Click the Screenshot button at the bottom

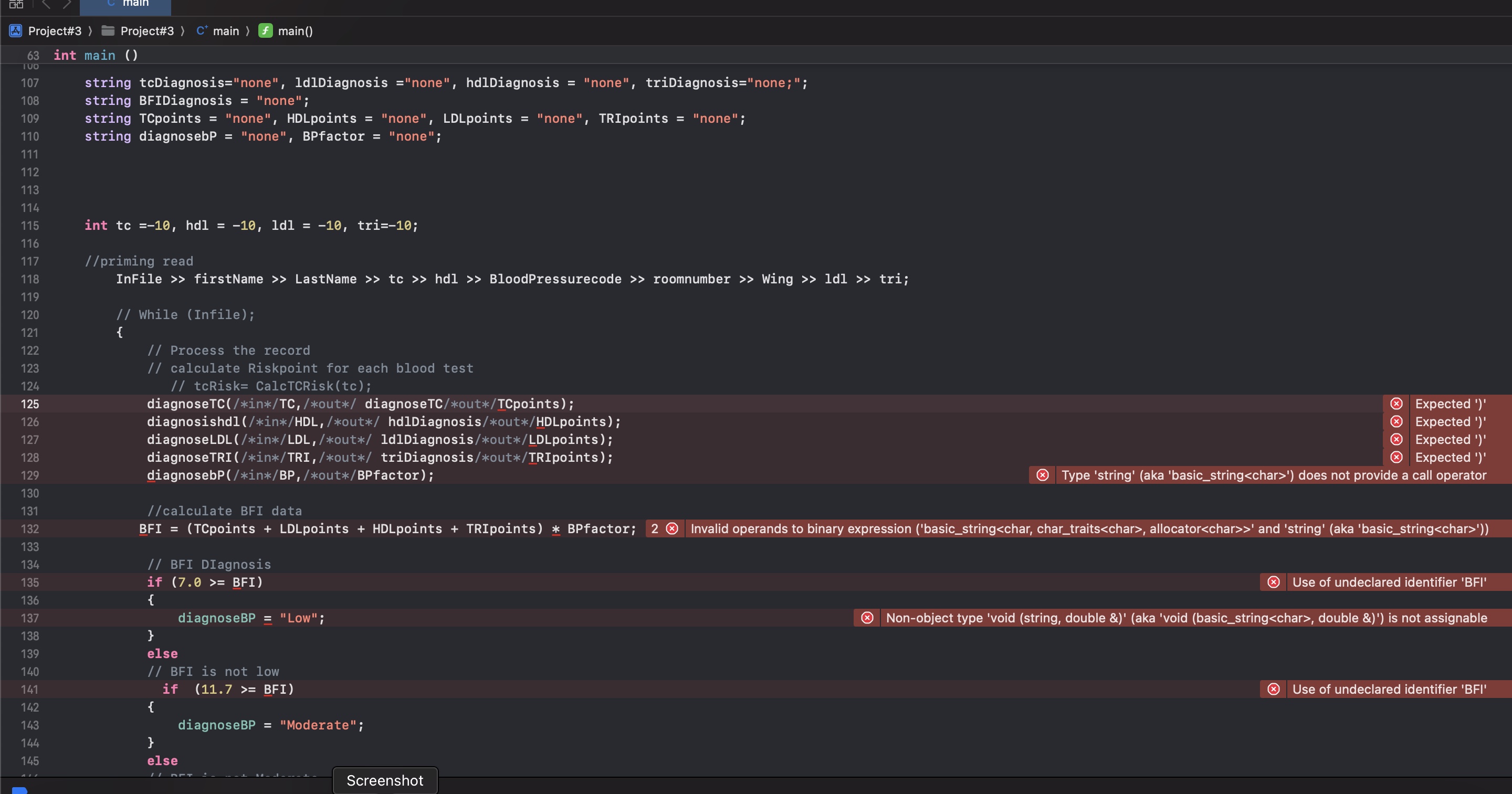[384, 780]
